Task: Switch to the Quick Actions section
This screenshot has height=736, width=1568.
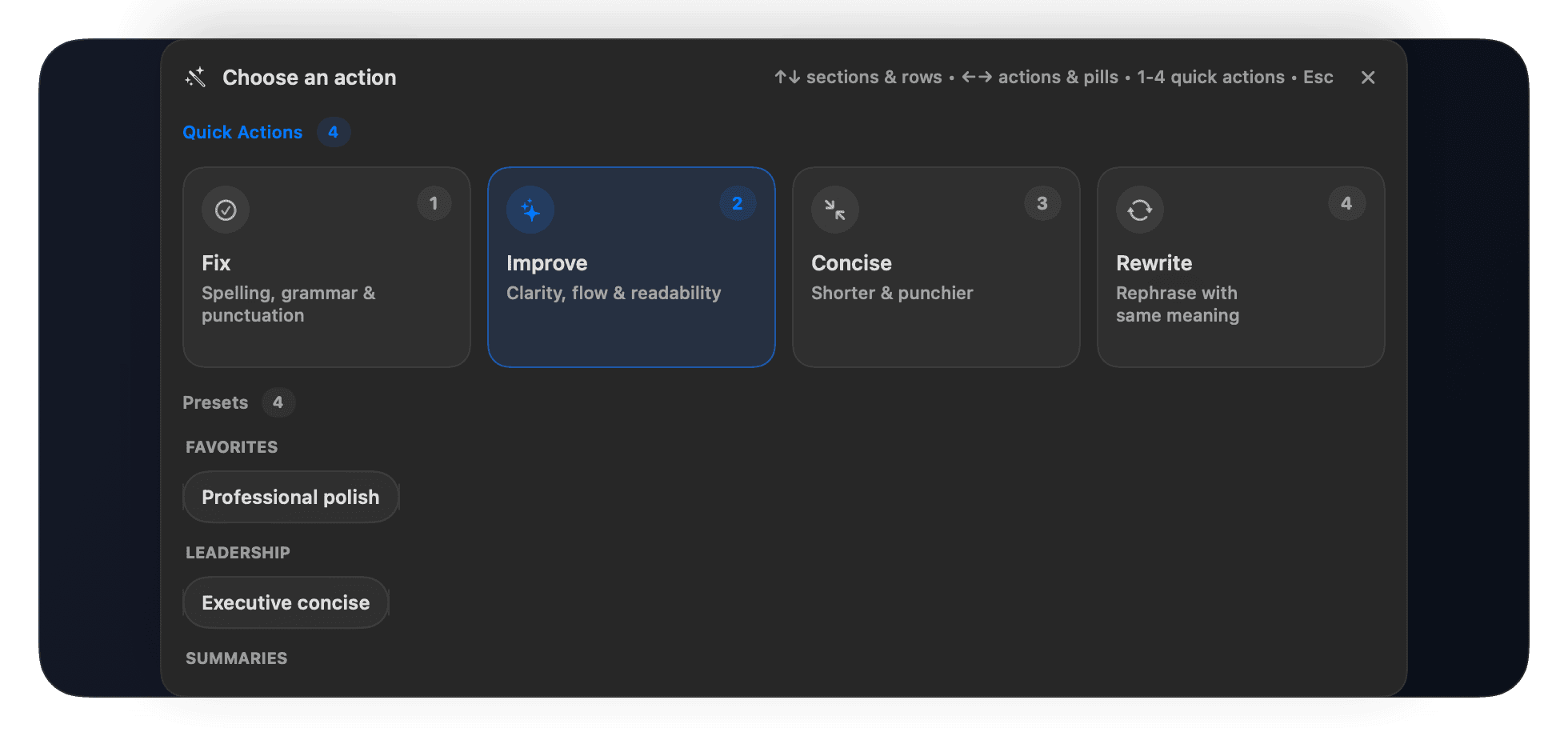Action: (242, 132)
